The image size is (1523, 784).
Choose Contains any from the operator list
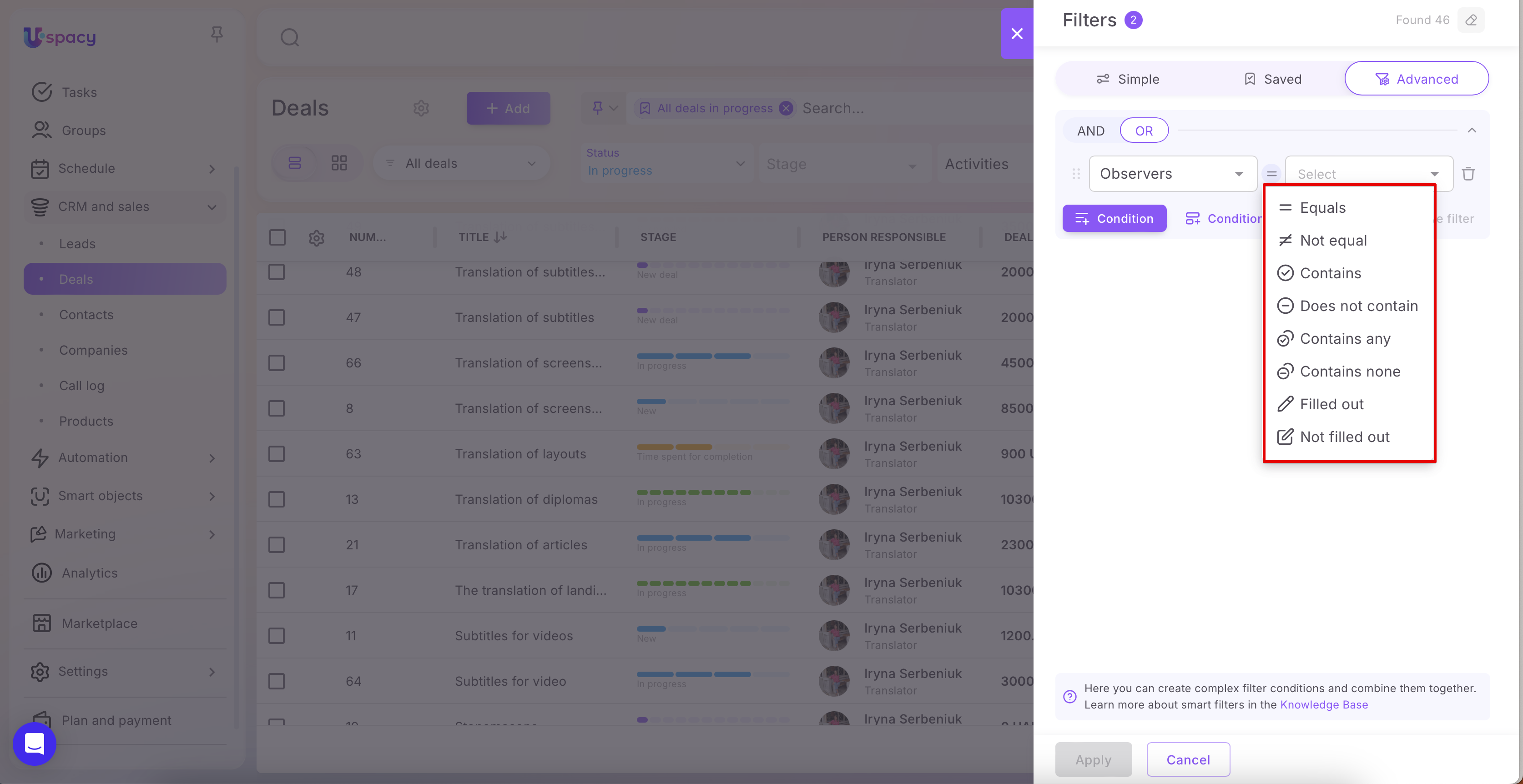[x=1344, y=339]
